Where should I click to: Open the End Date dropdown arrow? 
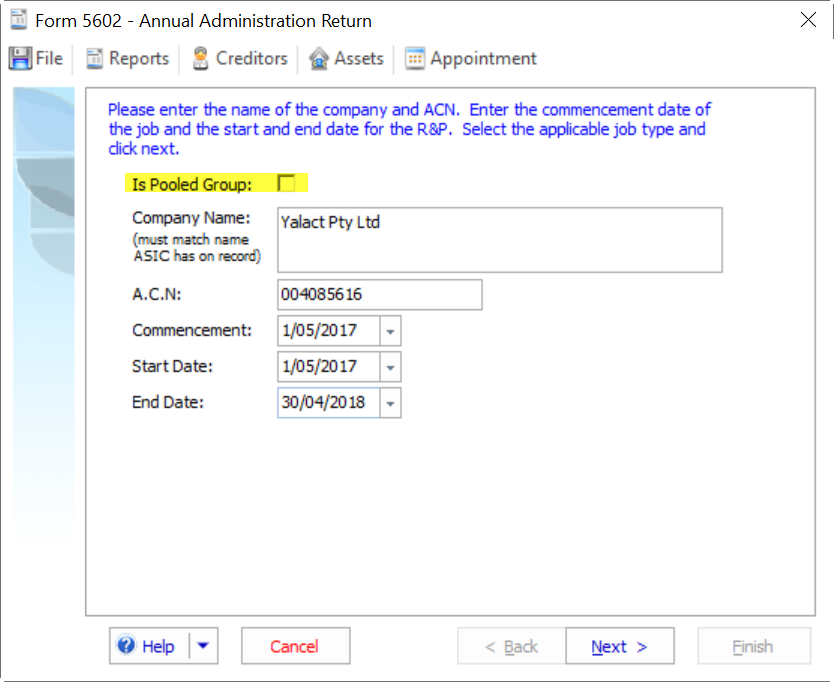coord(391,402)
